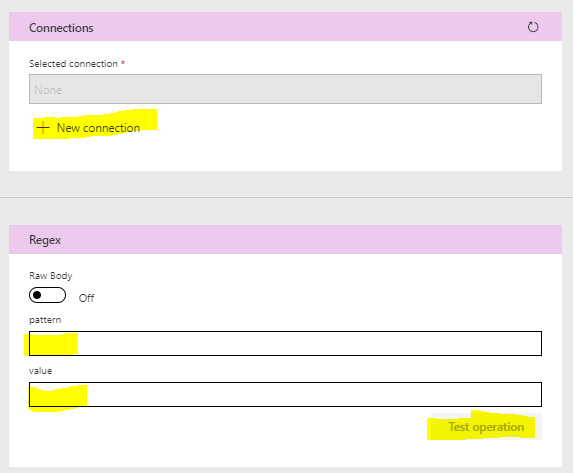Click the plus icon beside New connection

coord(43,128)
